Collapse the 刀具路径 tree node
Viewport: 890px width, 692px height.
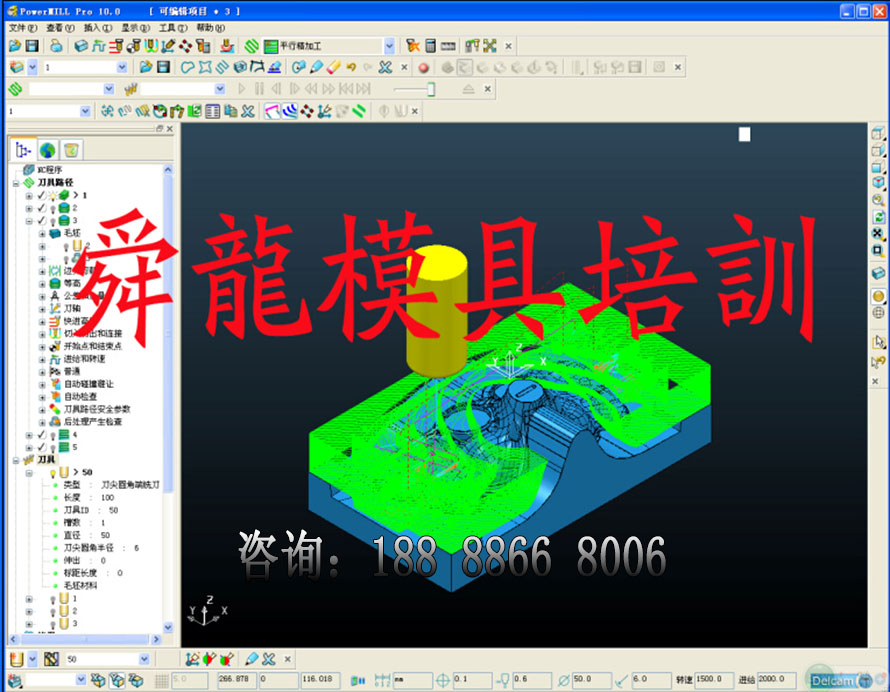pyautogui.click(x=16, y=183)
